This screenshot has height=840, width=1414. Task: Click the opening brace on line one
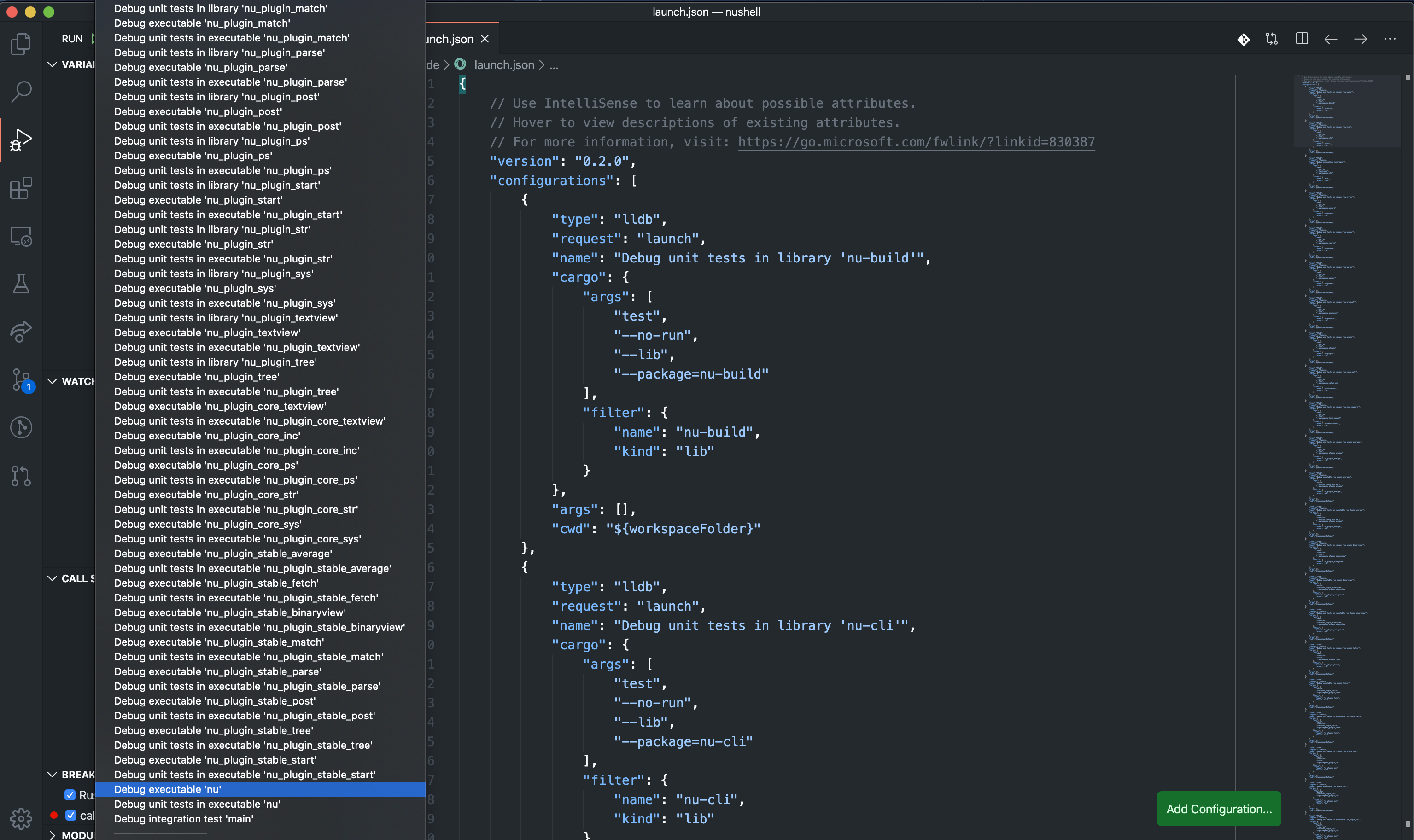pos(462,84)
